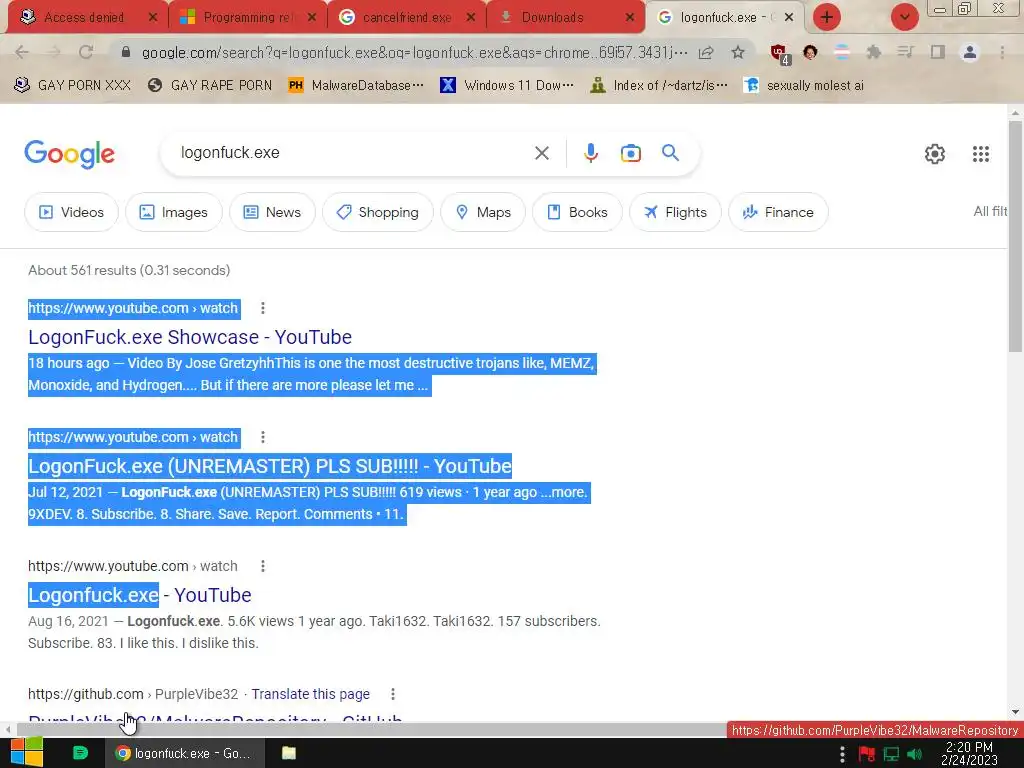The width and height of the screenshot is (1024, 768).
Task: Switch to the Programming tab
Action: [x=248, y=18]
